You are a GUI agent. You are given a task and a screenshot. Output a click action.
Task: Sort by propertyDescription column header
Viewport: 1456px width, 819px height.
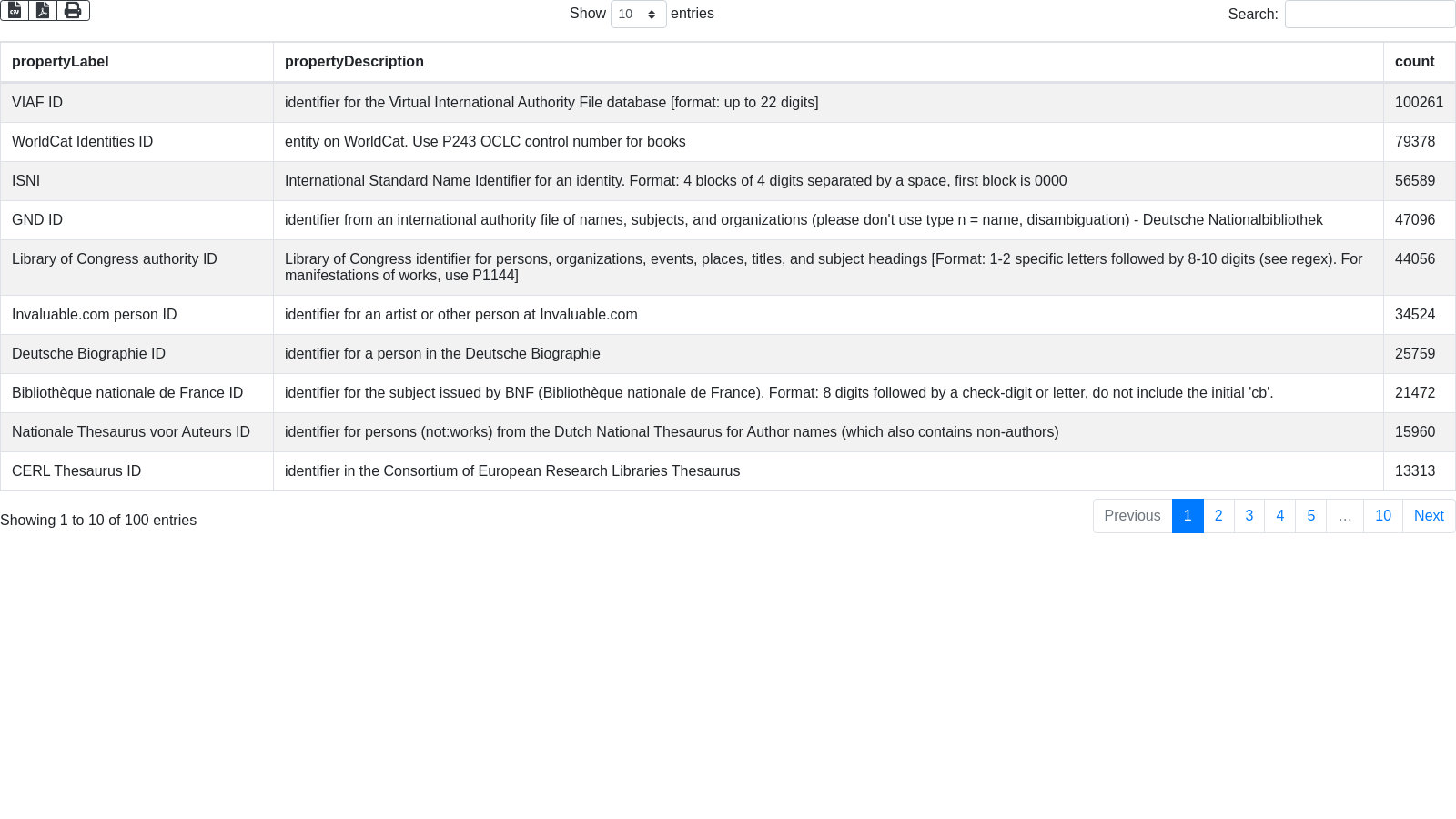point(354,62)
